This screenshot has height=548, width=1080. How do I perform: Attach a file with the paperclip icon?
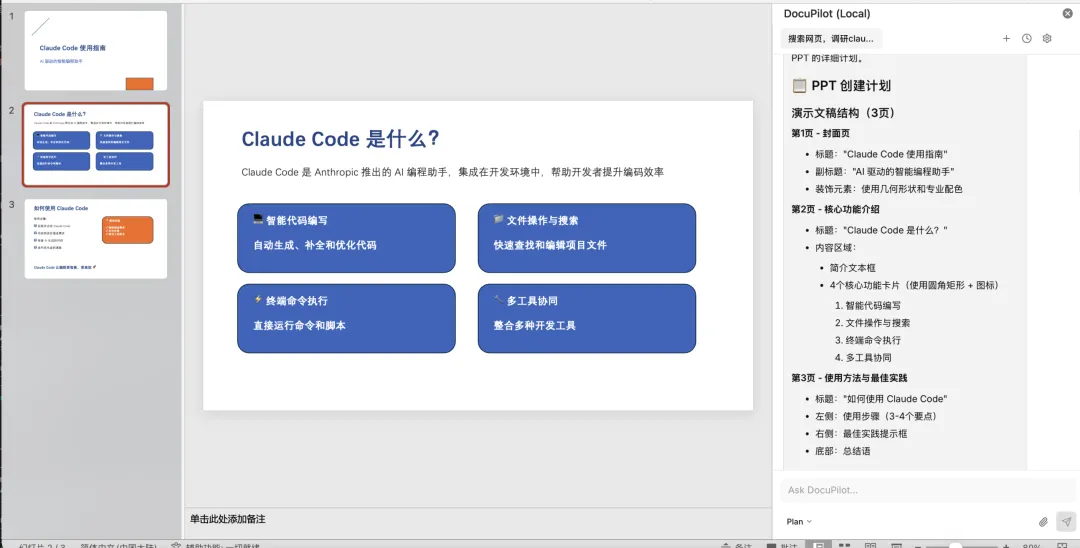click(x=1043, y=522)
